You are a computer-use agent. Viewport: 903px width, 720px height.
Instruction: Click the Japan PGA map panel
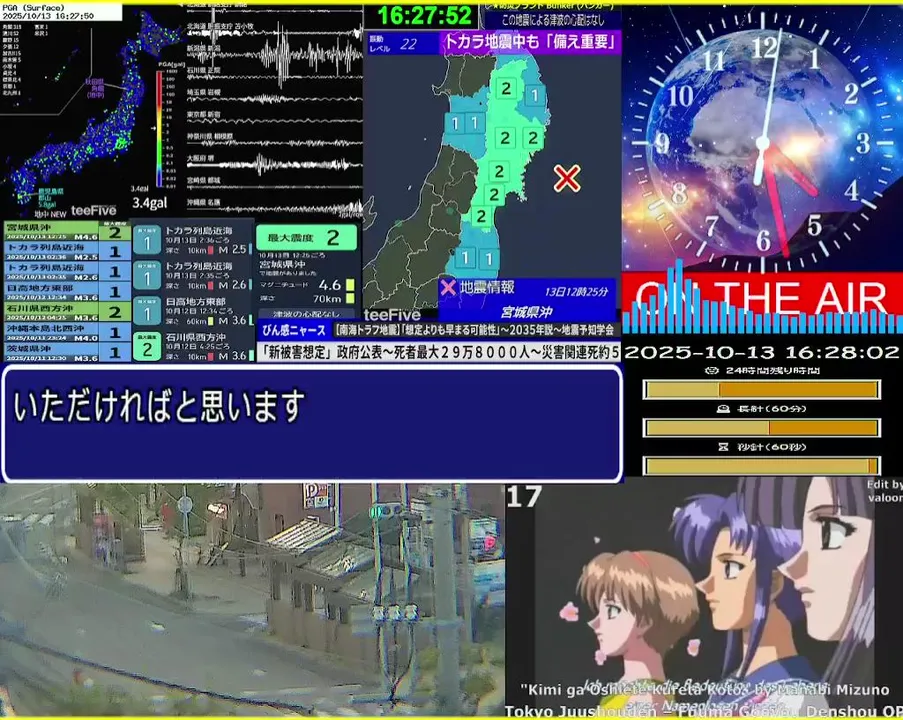[x=92, y=112]
